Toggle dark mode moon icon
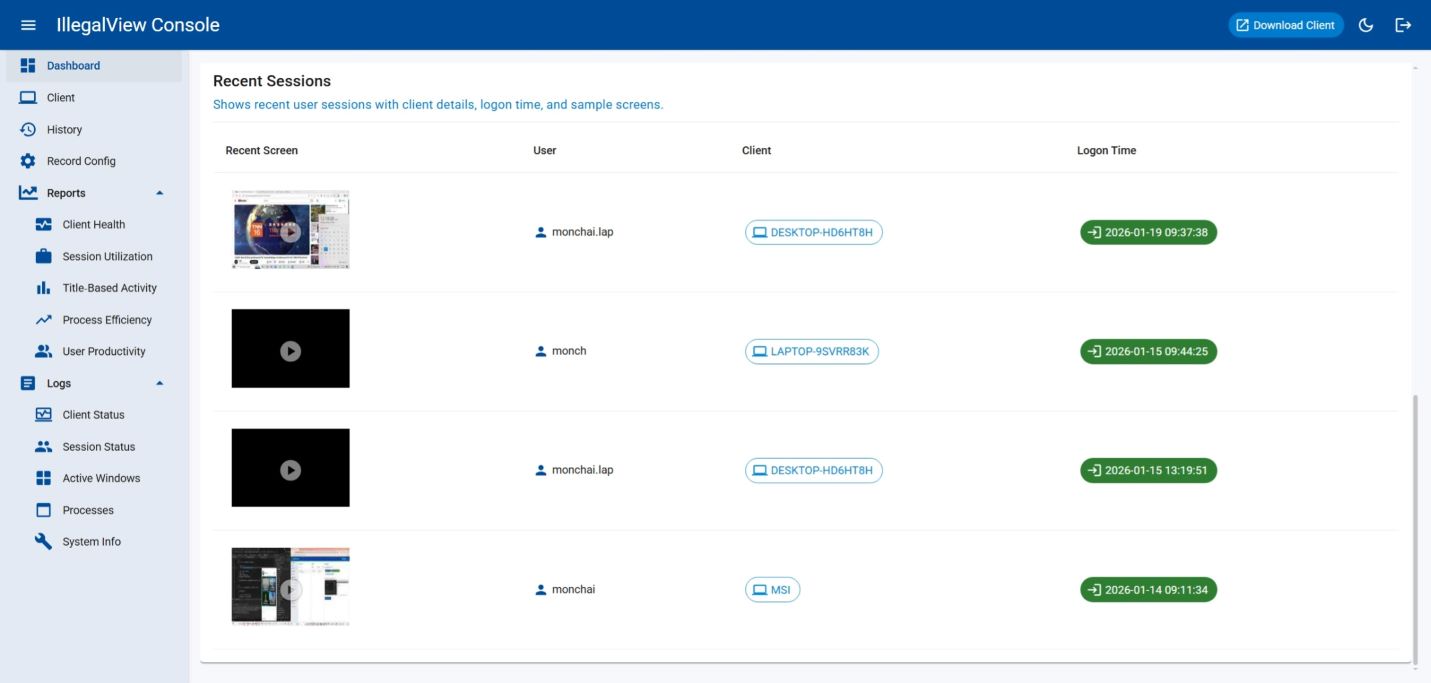Image resolution: width=1431 pixels, height=683 pixels. click(x=1366, y=25)
